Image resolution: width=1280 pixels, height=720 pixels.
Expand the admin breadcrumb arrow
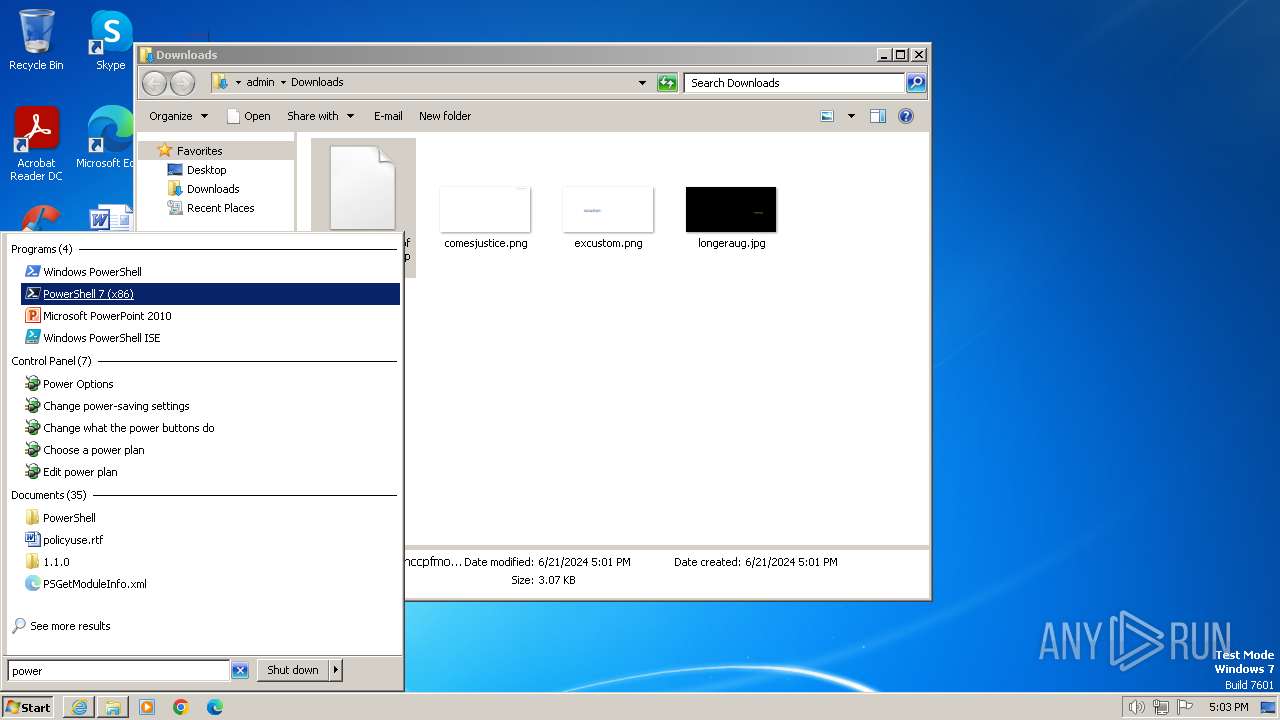coord(283,83)
